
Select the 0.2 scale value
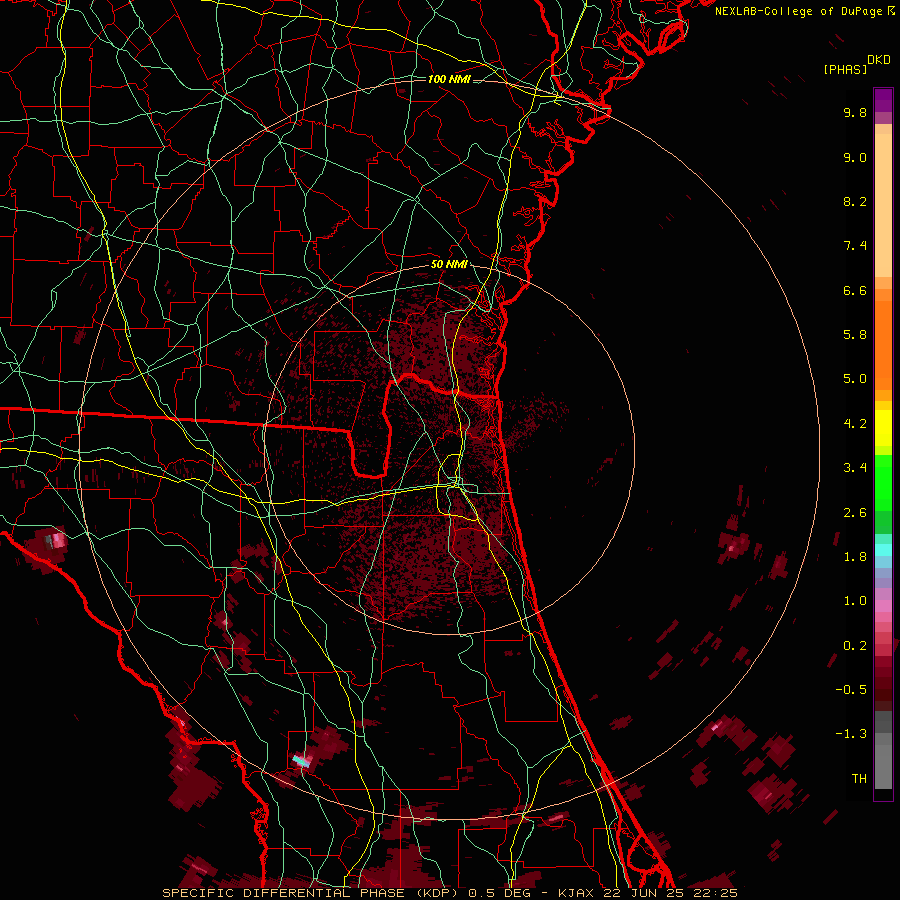[x=855, y=646]
